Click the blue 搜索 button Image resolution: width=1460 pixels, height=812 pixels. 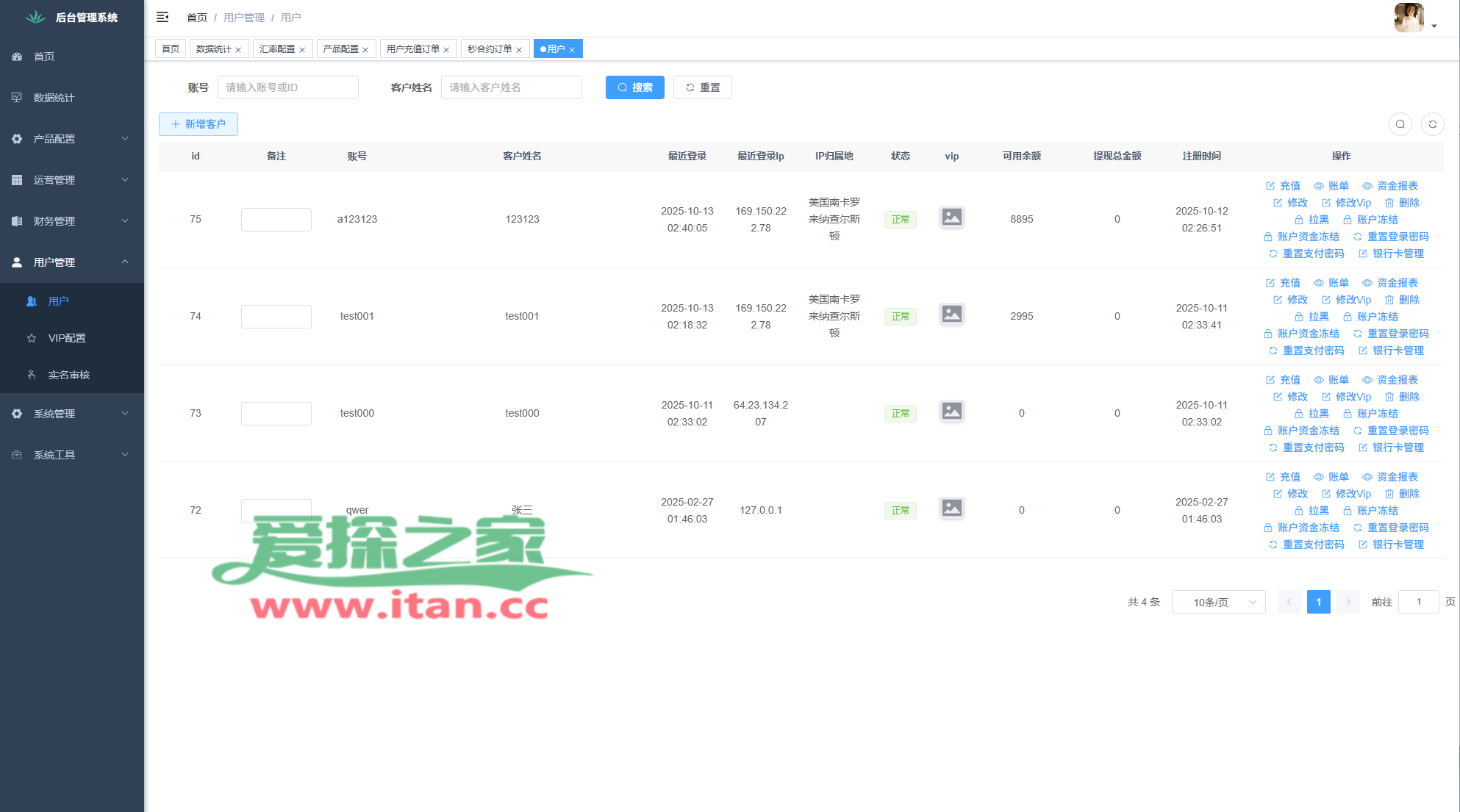click(634, 87)
